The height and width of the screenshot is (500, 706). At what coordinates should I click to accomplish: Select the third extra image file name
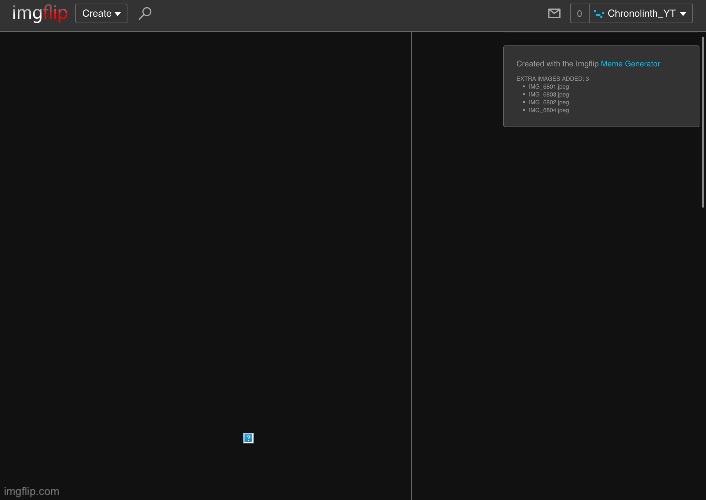(x=548, y=102)
